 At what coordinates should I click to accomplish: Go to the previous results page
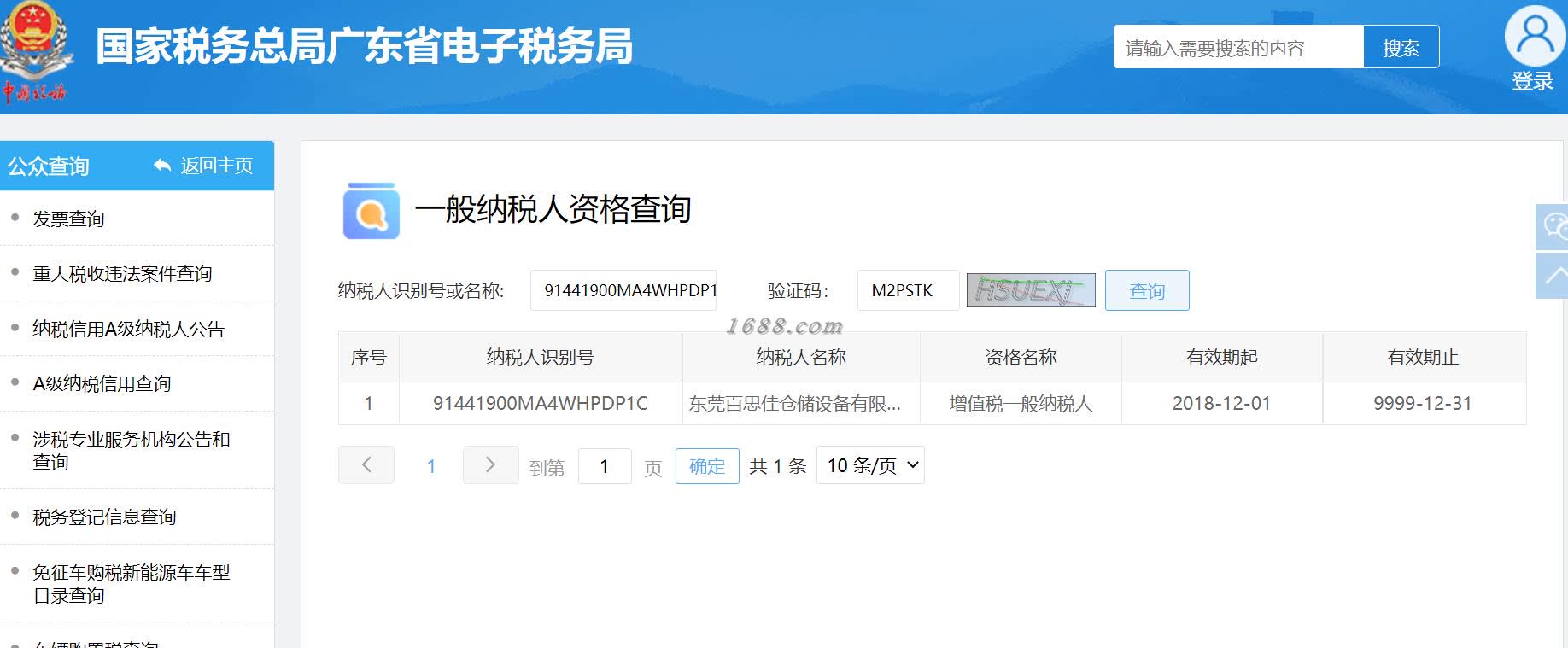point(366,465)
